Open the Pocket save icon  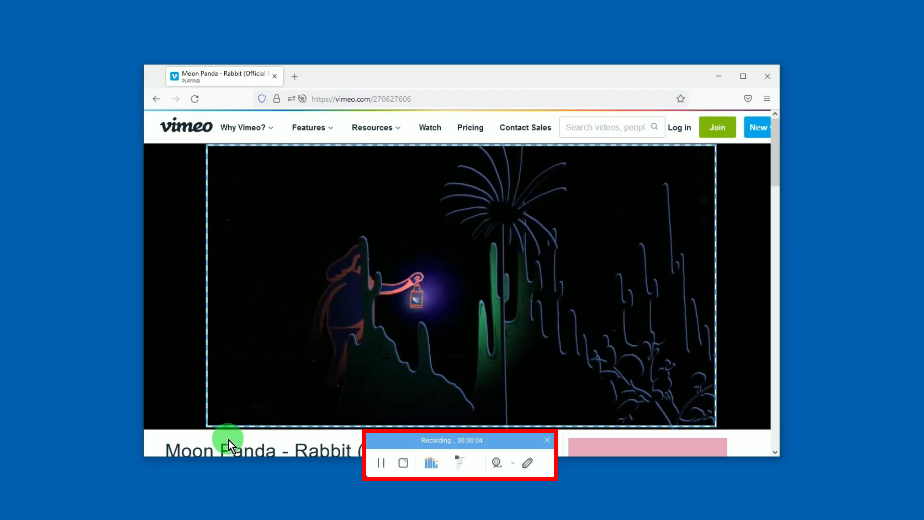click(x=748, y=99)
